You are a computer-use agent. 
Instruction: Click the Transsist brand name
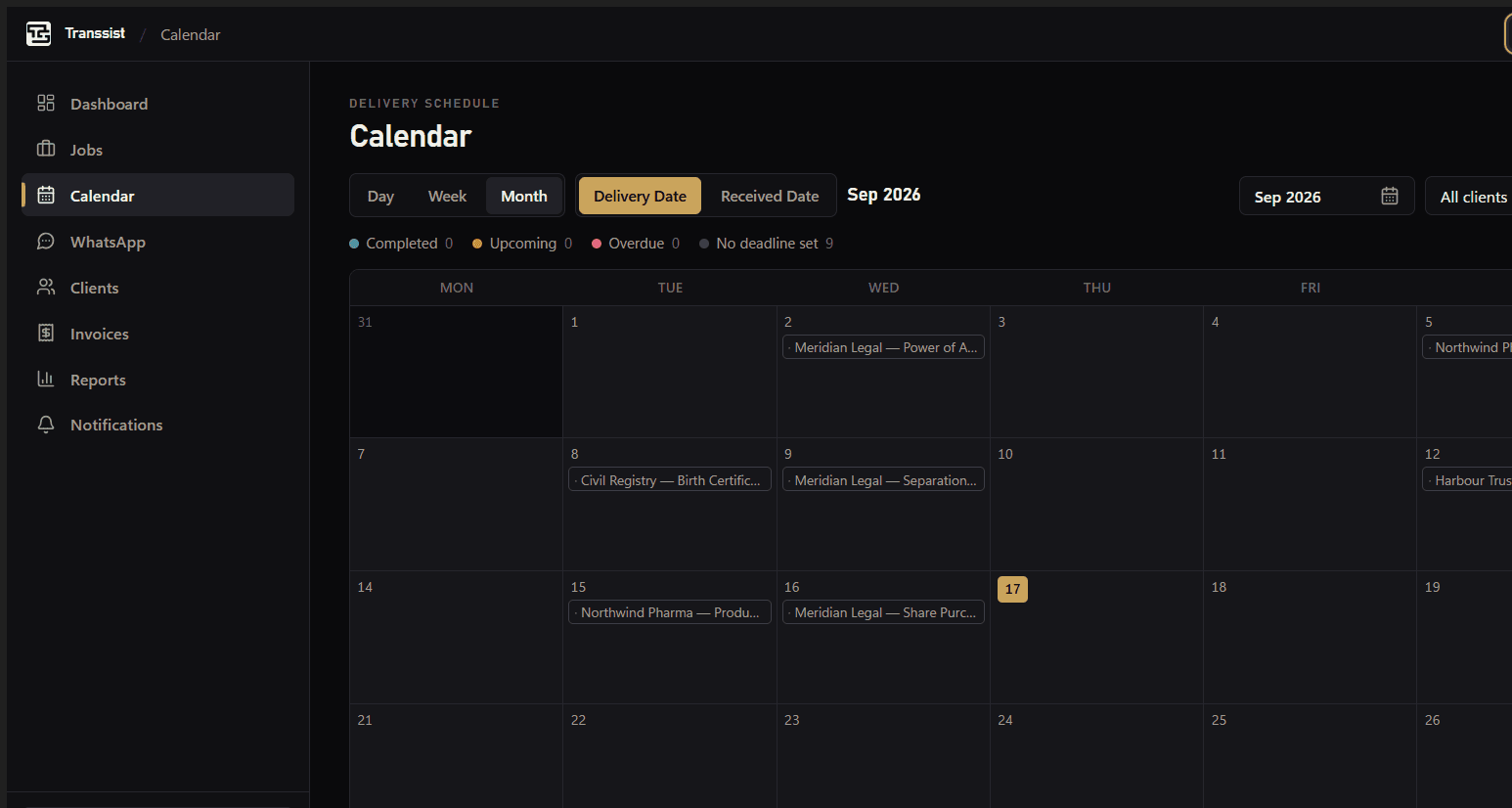click(95, 33)
